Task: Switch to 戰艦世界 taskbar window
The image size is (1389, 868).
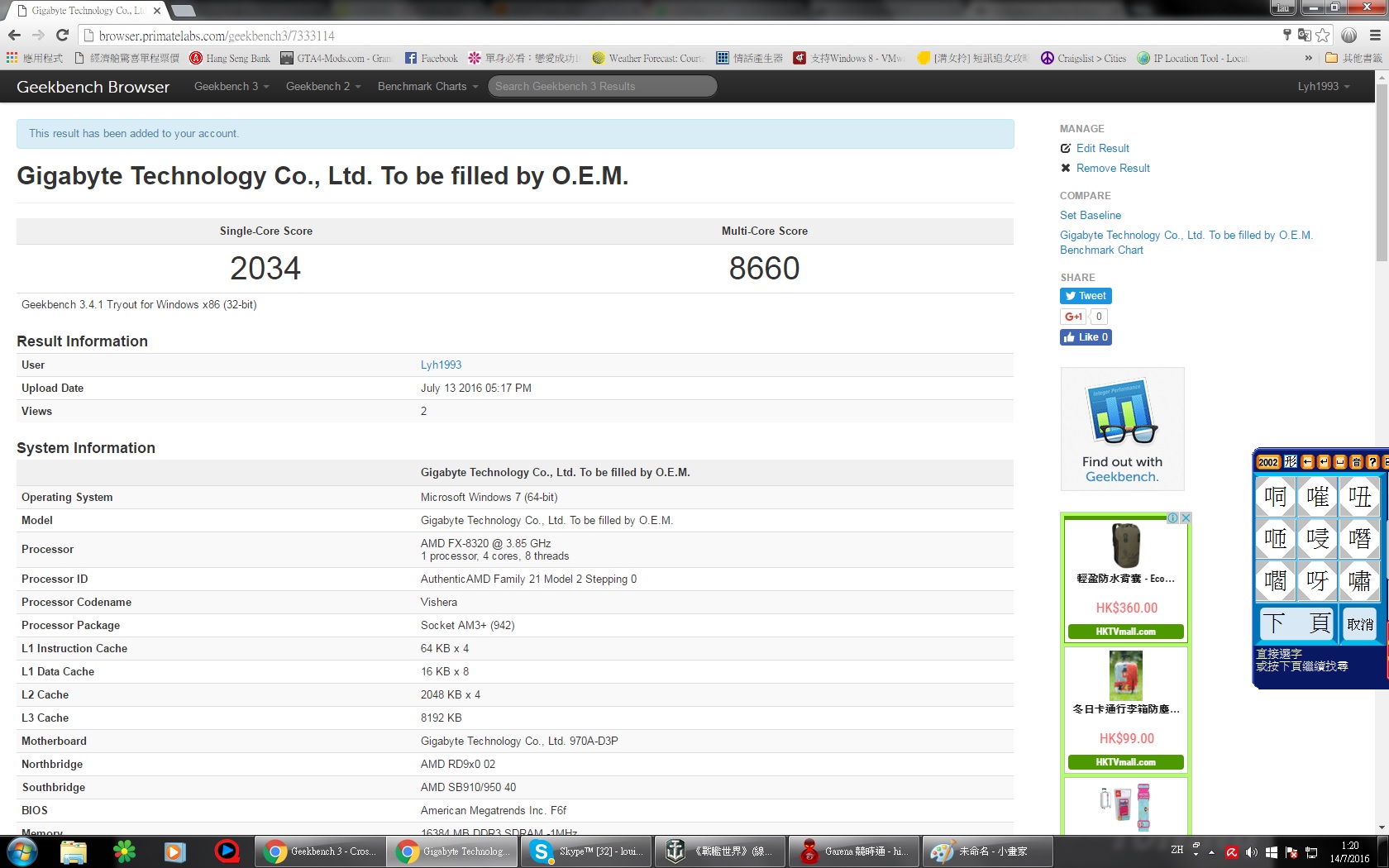Action: [x=720, y=851]
